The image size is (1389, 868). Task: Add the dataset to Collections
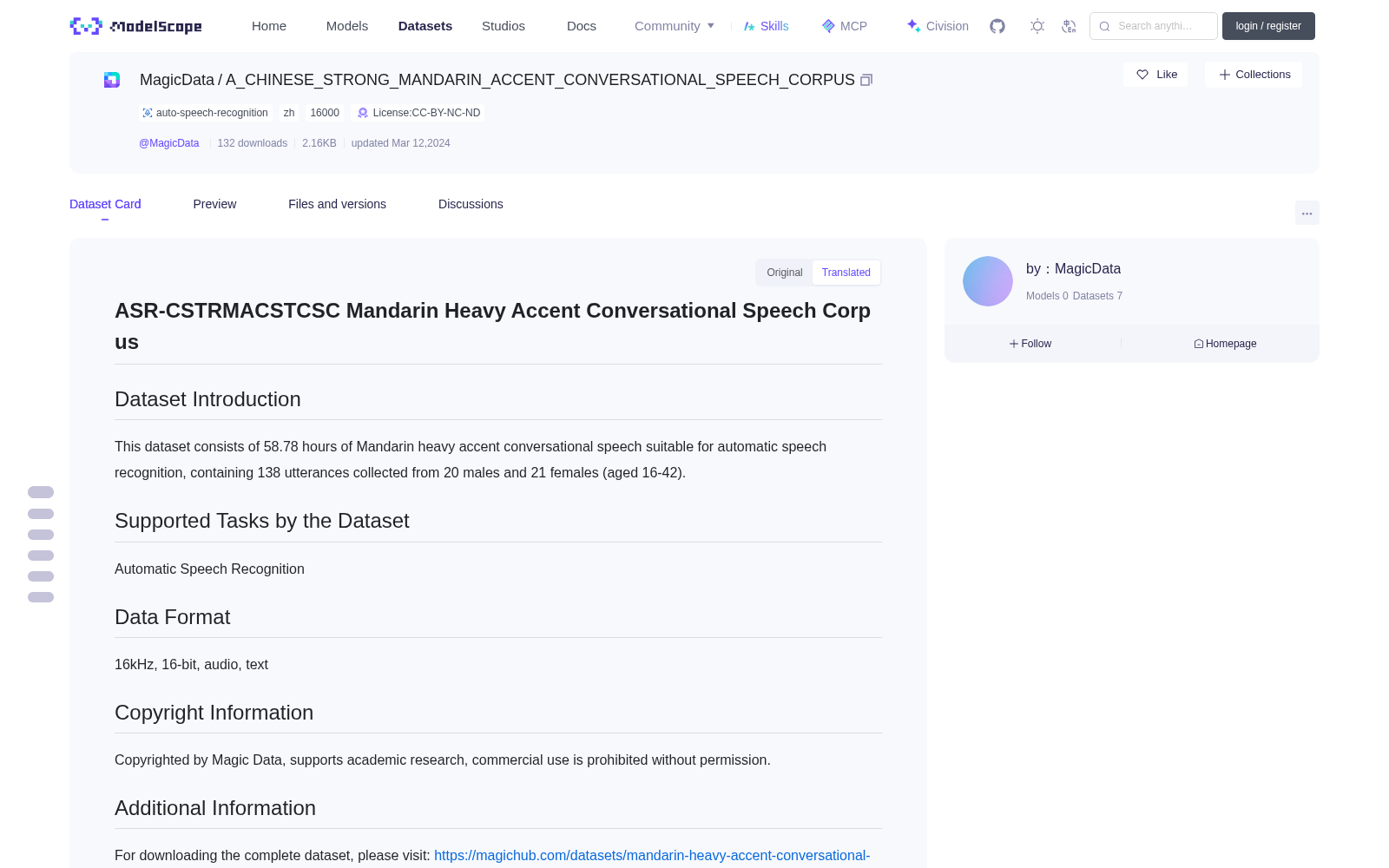pyautogui.click(x=1254, y=75)
